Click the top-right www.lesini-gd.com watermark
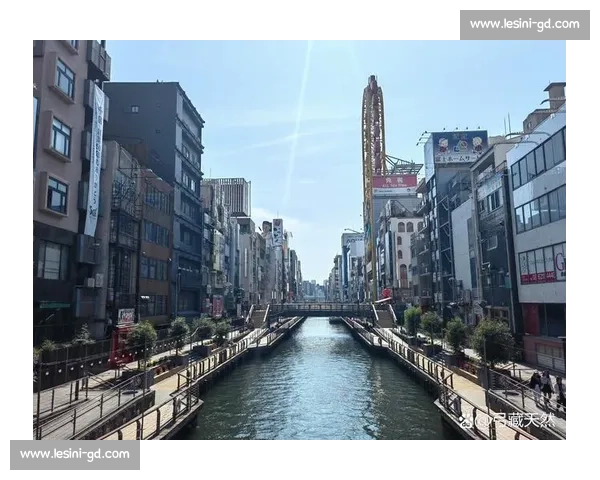 pos(525,25)
